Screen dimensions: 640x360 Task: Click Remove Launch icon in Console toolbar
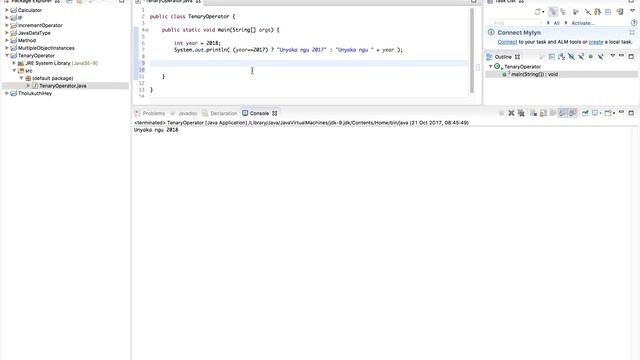[511, 113]
